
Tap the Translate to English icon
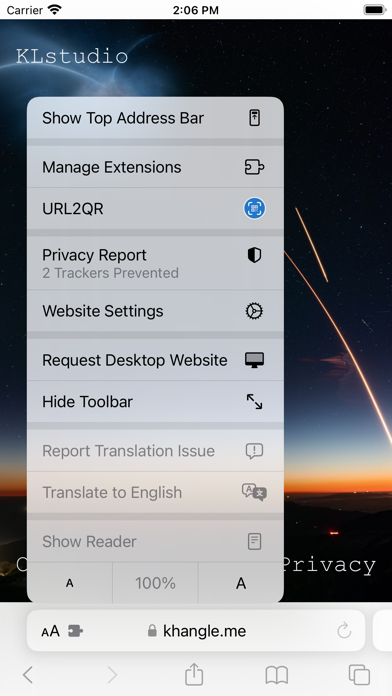point(254,492)
